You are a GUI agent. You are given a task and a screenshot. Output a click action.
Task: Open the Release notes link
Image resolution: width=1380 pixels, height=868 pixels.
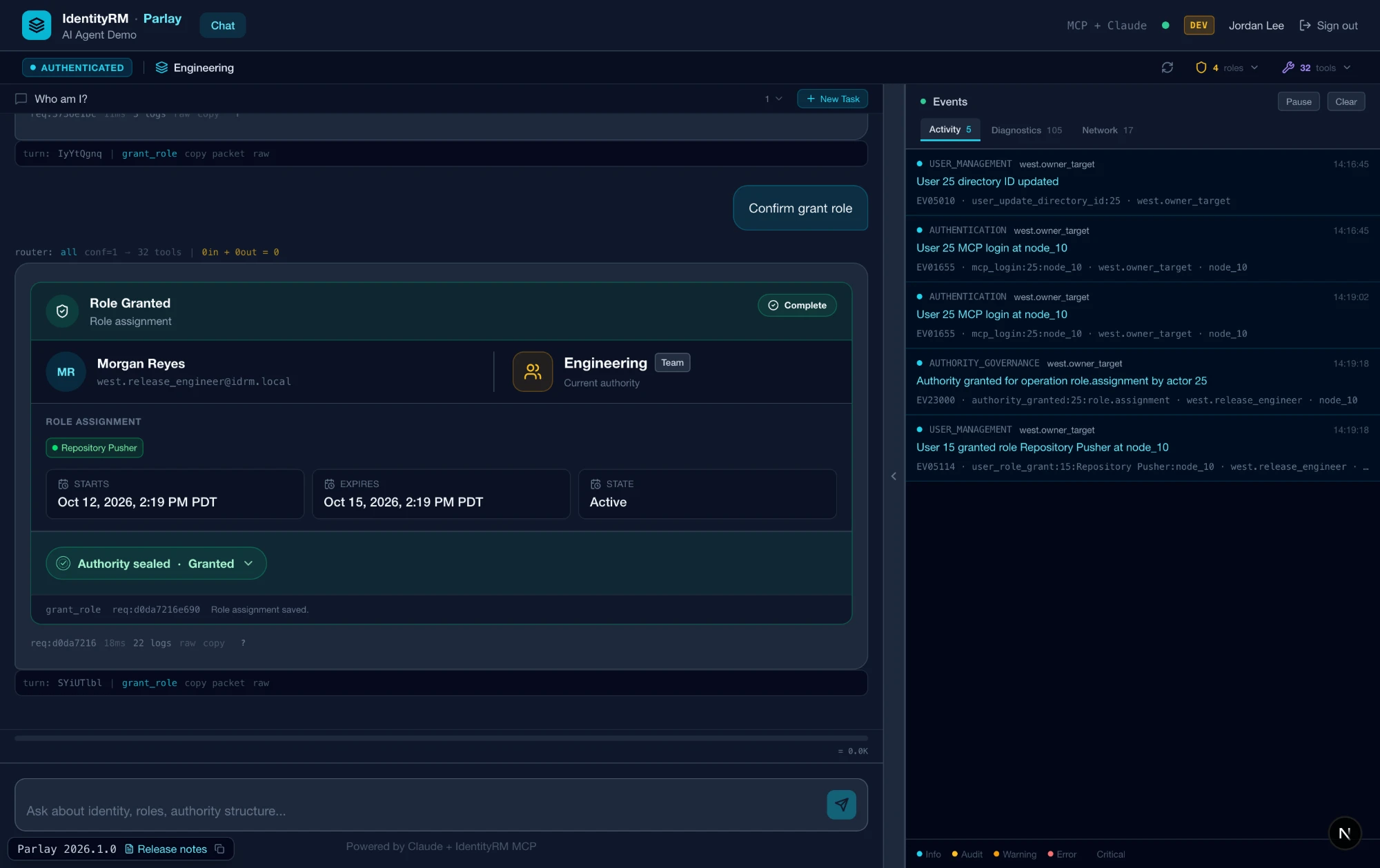coord(166,849)
